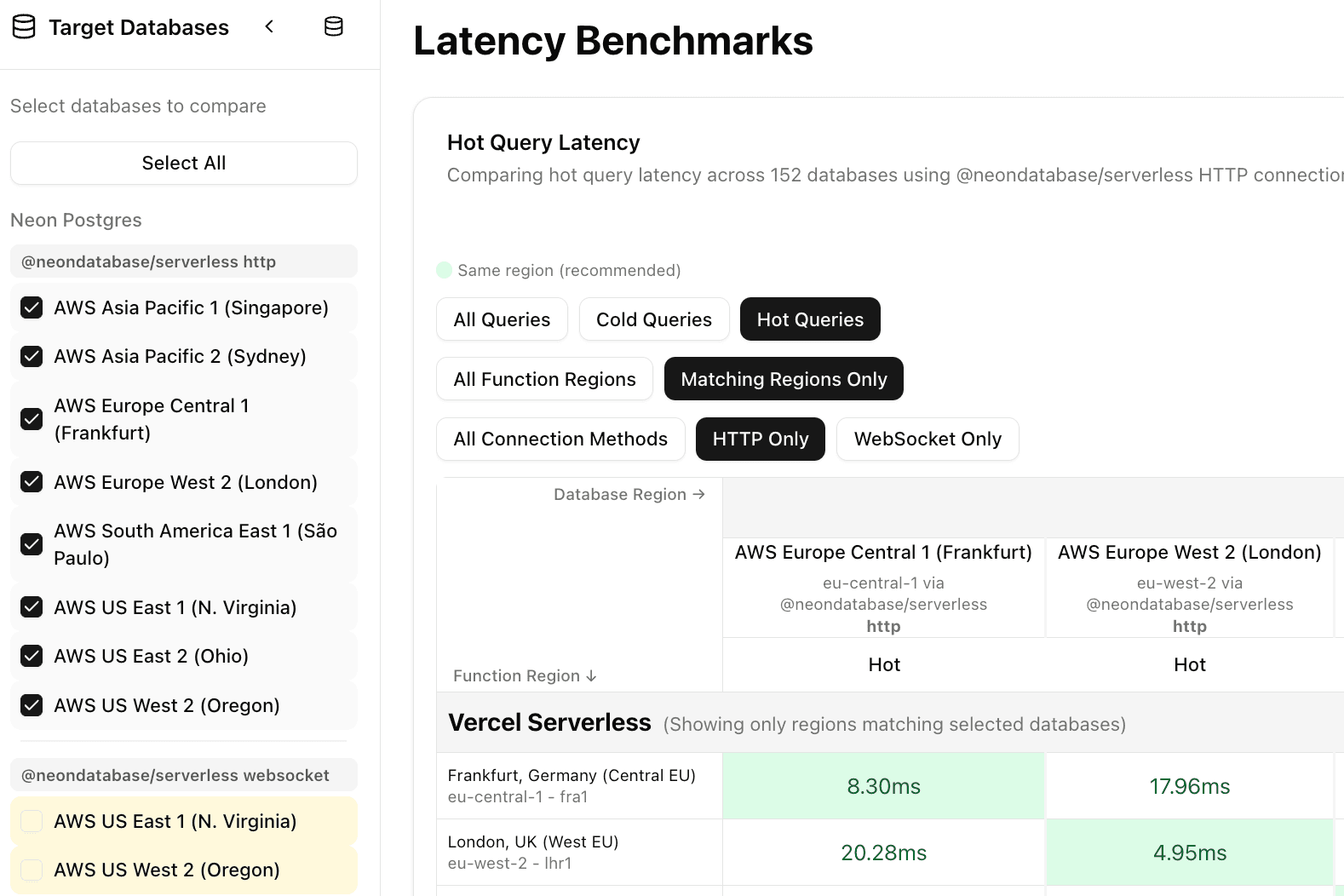Click the database icon right of the chevron
This screenshot has height=896, width=1344.
tap(334, 27)
